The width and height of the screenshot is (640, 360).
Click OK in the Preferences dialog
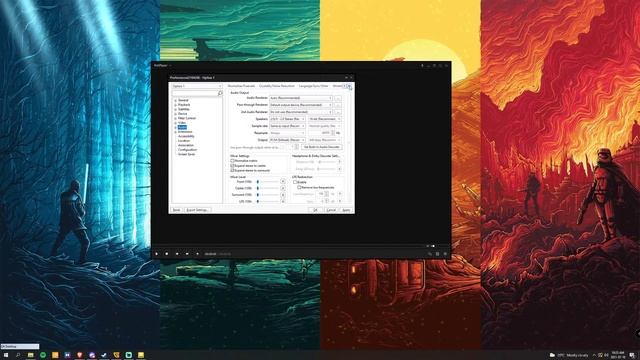(315, 210)
